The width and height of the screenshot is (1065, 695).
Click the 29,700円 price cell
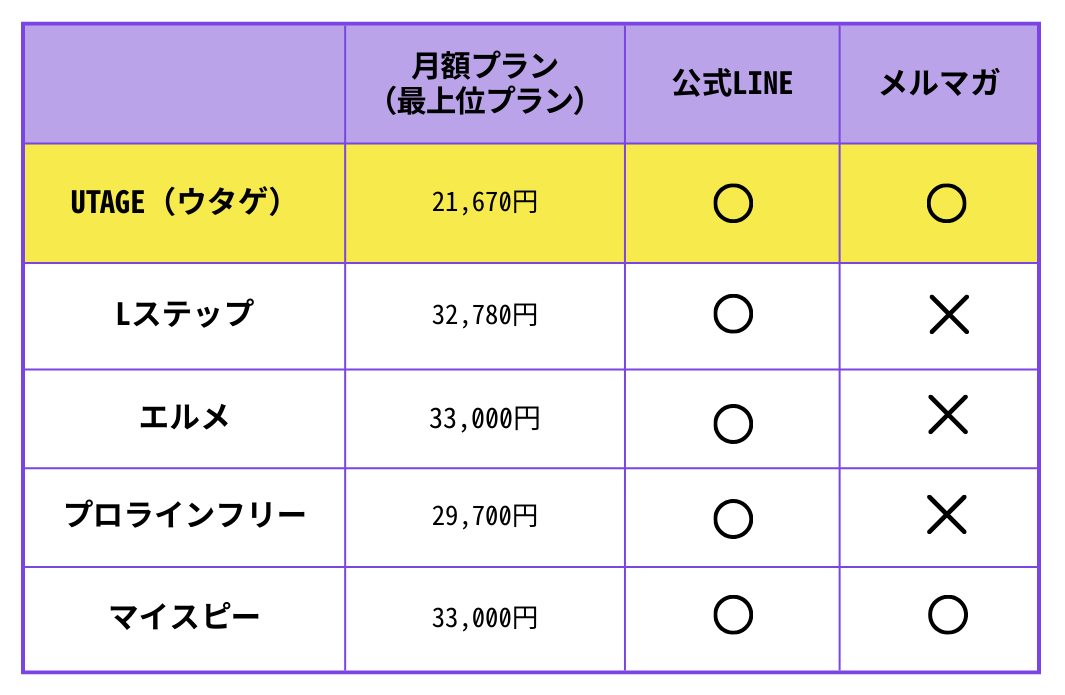click(484, 516)
